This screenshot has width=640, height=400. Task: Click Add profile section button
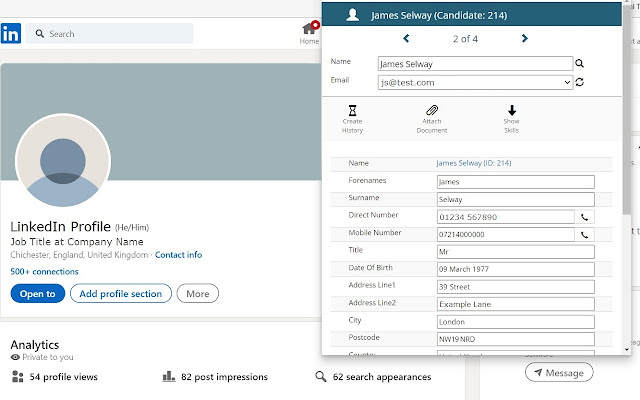(x=121, y=293)
